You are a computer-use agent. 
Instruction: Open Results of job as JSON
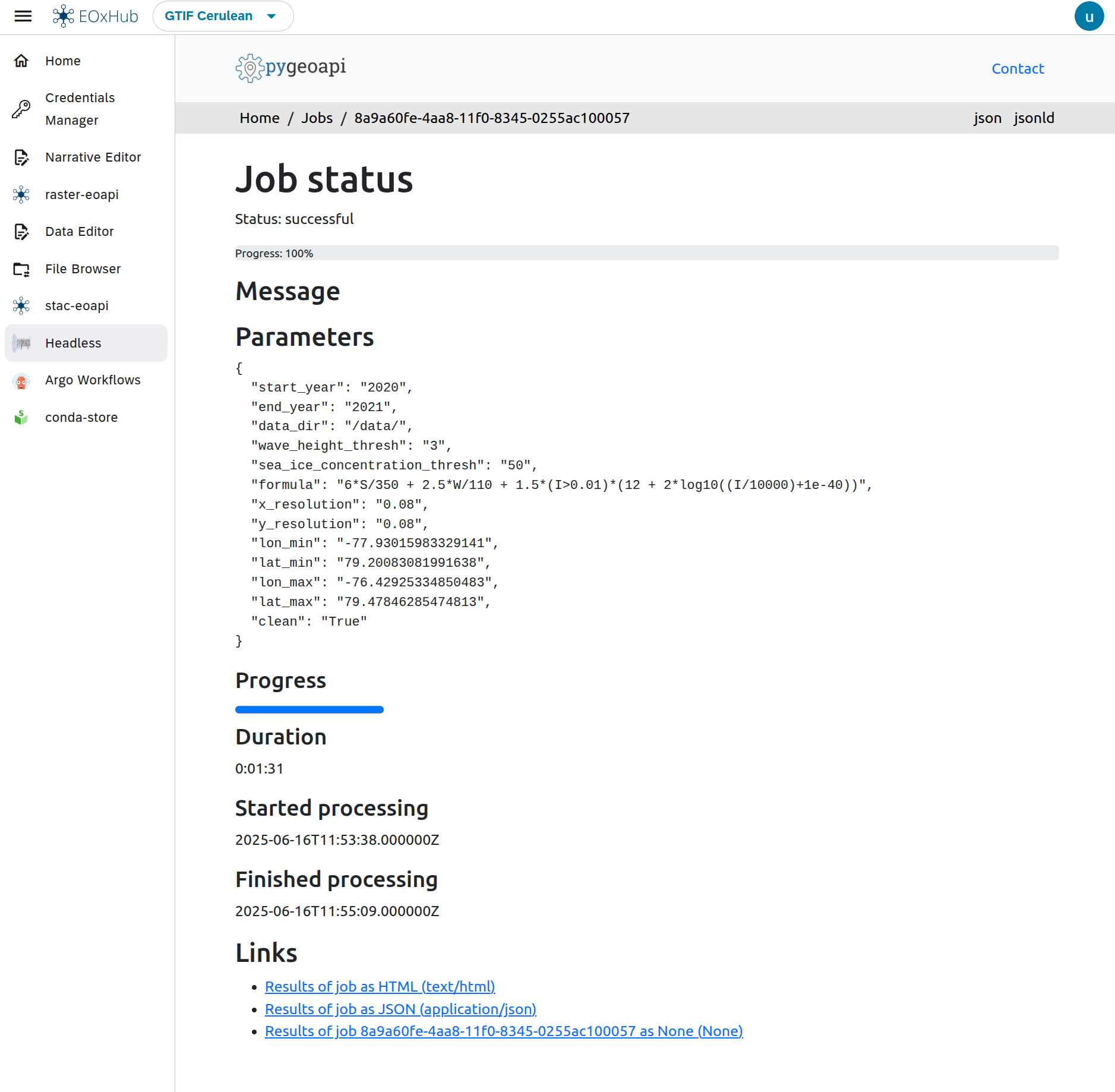click(x=400, y=1009)
